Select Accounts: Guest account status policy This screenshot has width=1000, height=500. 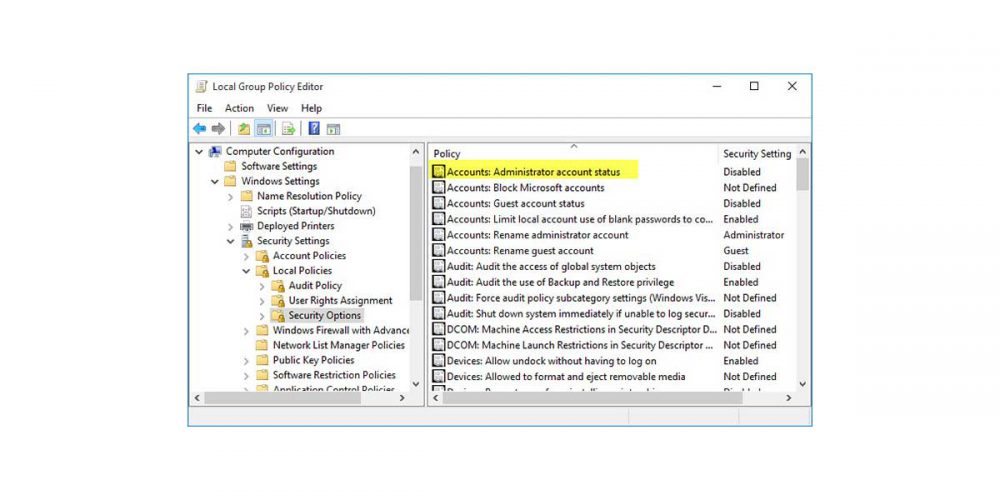click(x=515, y=204)
